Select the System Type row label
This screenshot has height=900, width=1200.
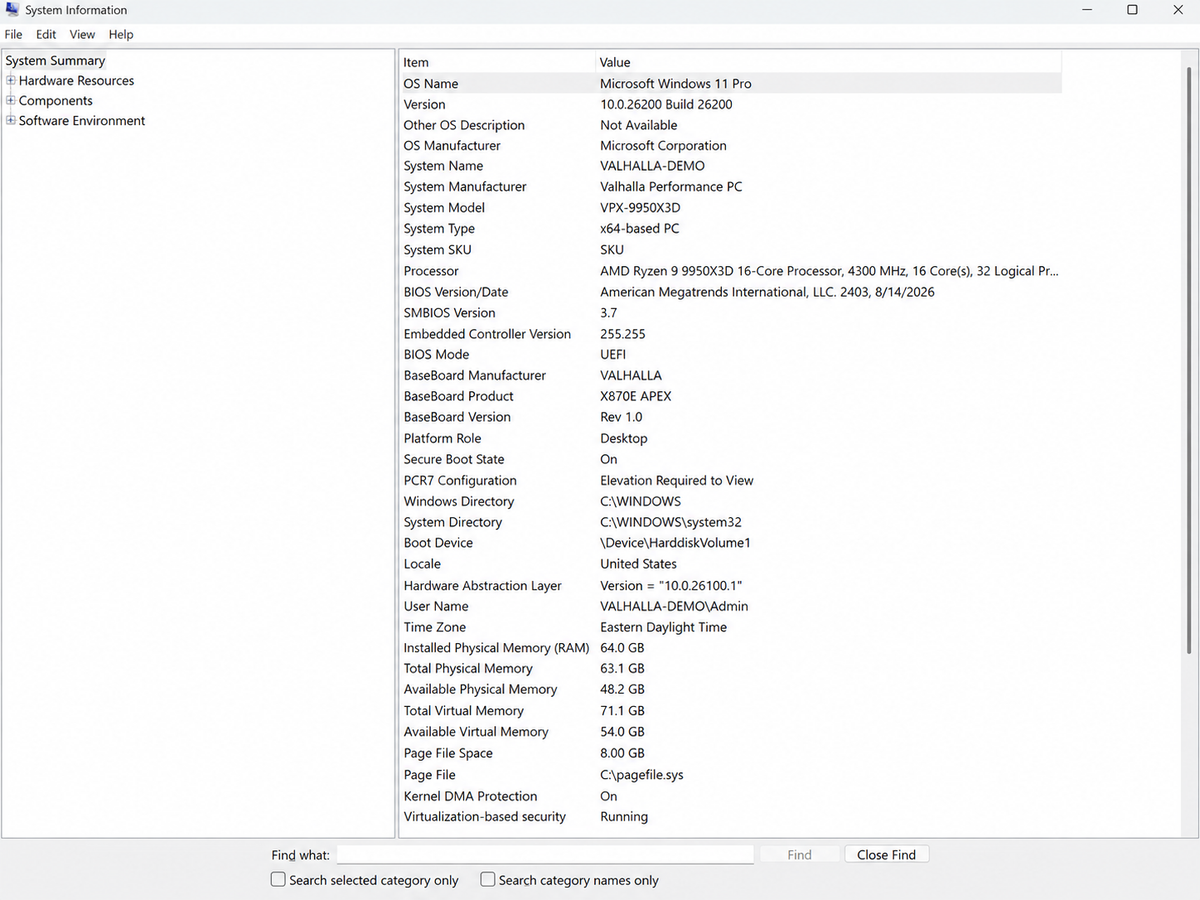(x=439, y=229)
